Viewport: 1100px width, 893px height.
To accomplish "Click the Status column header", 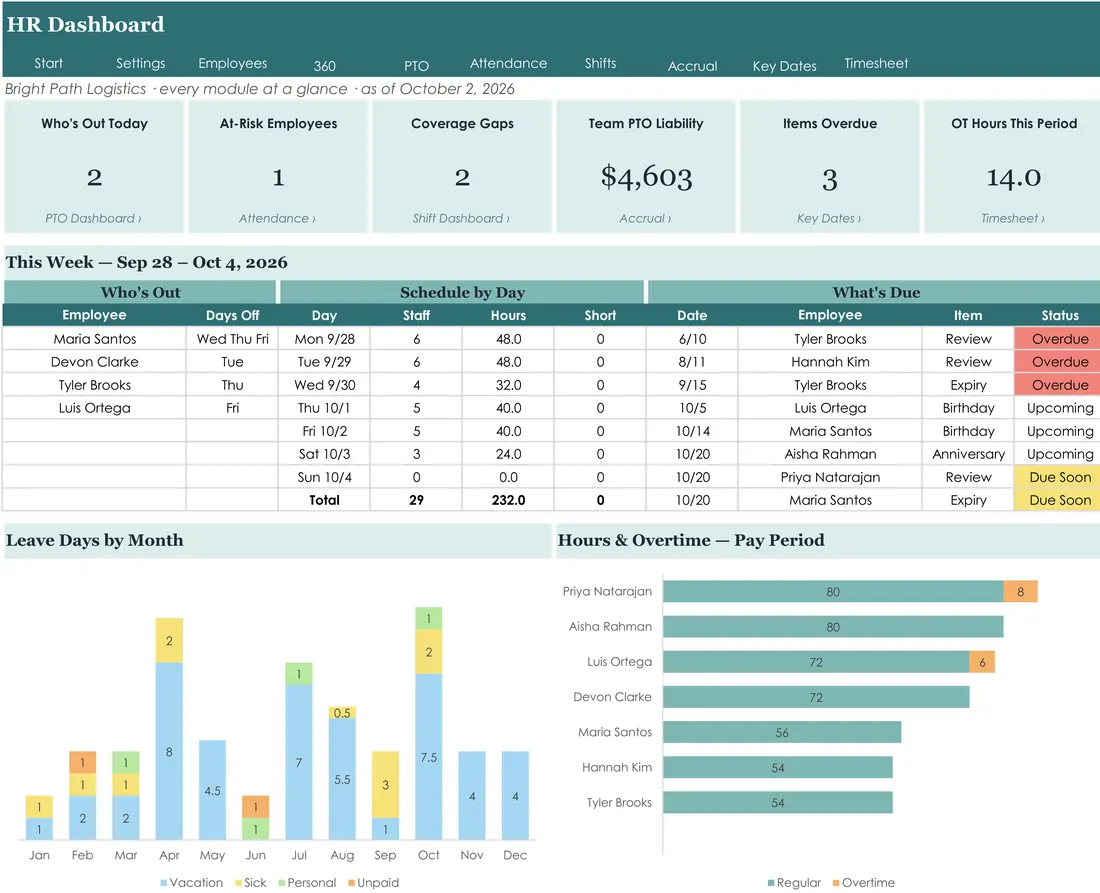I will click(1059, 315).
